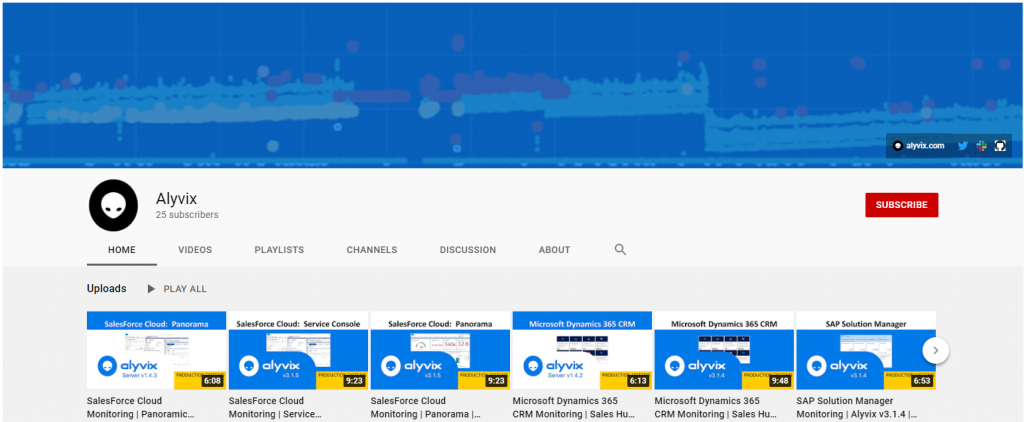Open SalesForce Panorama Server v1.4.3 thumbnail

(x=156, y=350)
